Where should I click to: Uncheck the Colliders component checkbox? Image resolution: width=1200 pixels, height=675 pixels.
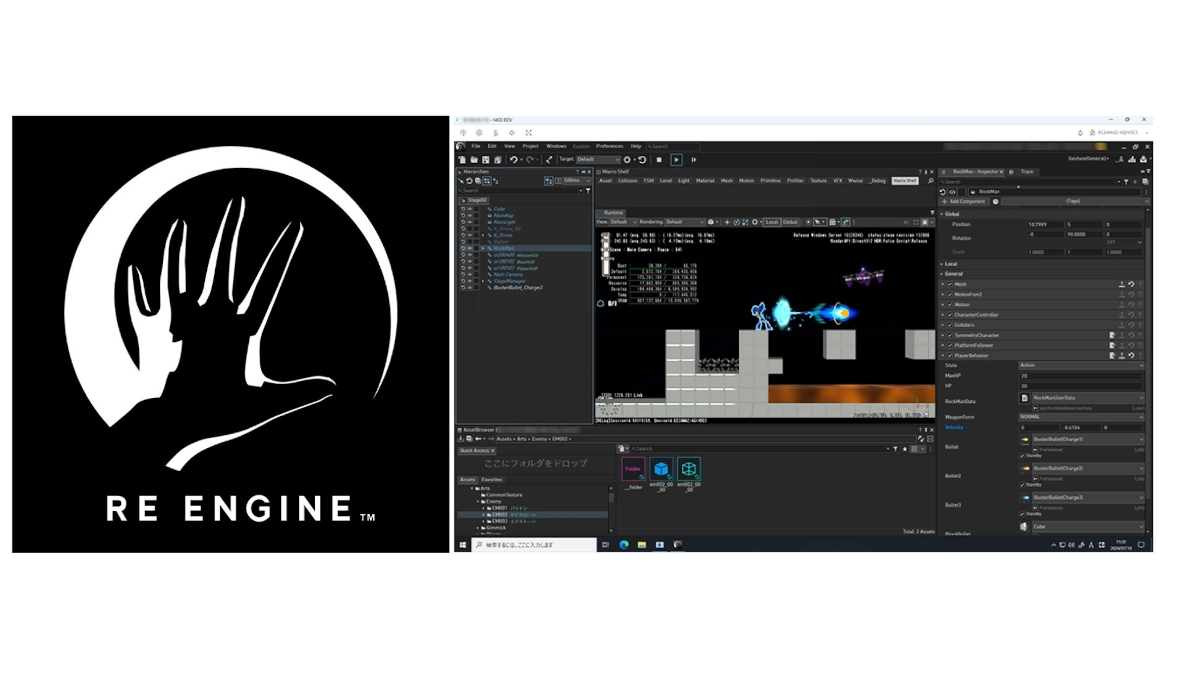coord(950,325)
